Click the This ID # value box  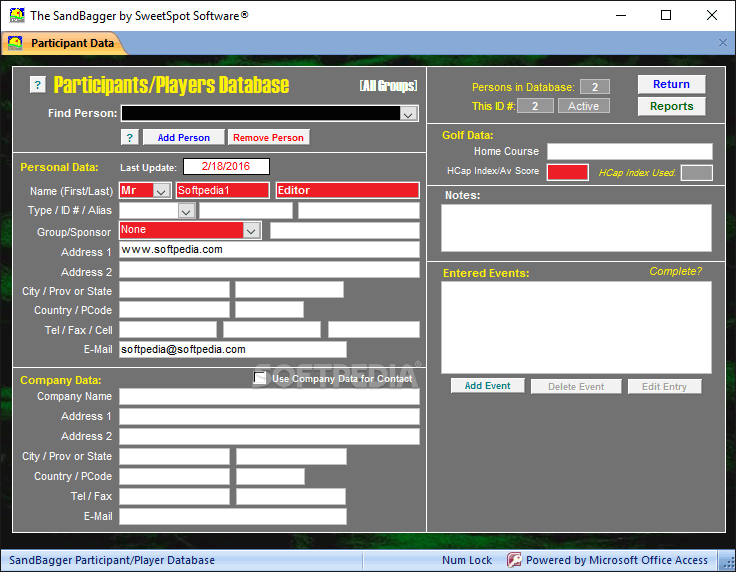535,106
